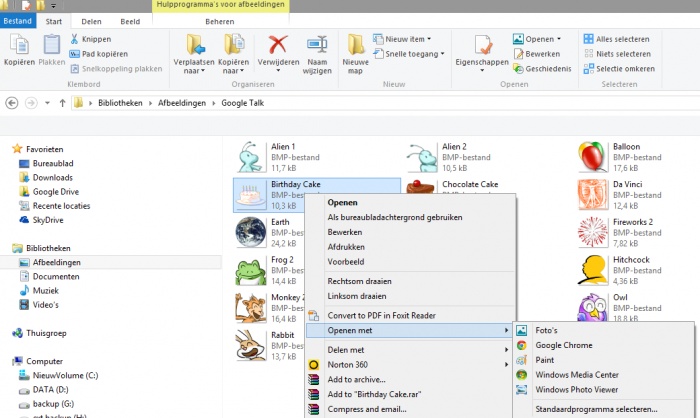This screenshot has width=700, height=418.
Task: Select the Alien 2 thumbnail
Action: click(x=421, y=157)
